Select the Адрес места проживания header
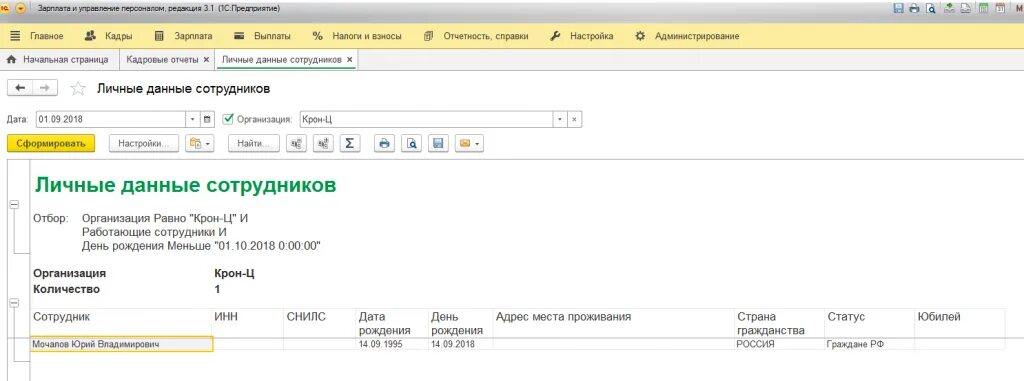Screen dimensions: 1024x381 pyautogui.click(x=614, y=323)
